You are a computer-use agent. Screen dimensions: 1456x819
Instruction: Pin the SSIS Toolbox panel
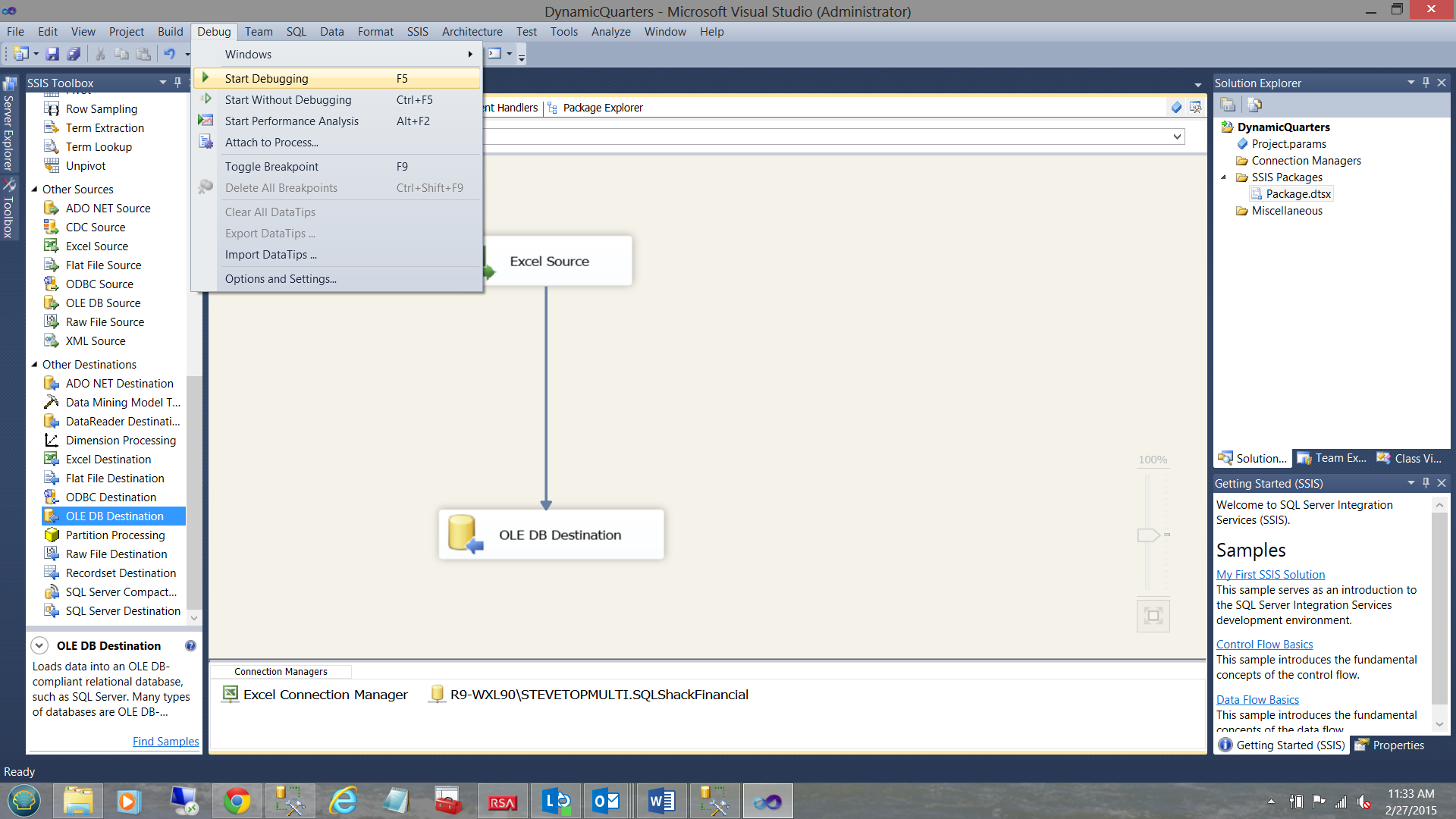tap(177, 82)
